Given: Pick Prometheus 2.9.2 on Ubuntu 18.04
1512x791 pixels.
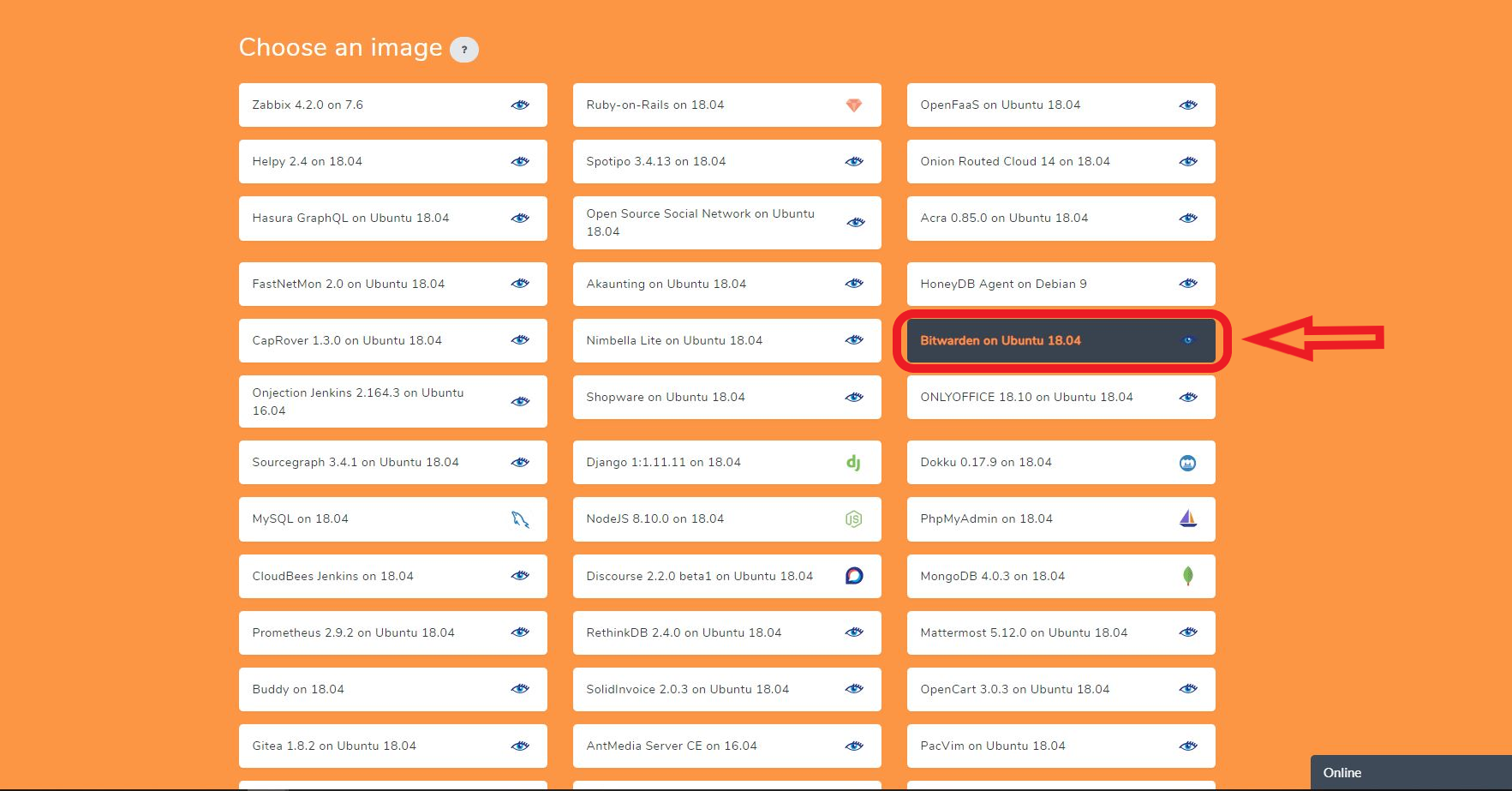Looking at the screenshot, I should pyautogui.click(x=393, y=632).
